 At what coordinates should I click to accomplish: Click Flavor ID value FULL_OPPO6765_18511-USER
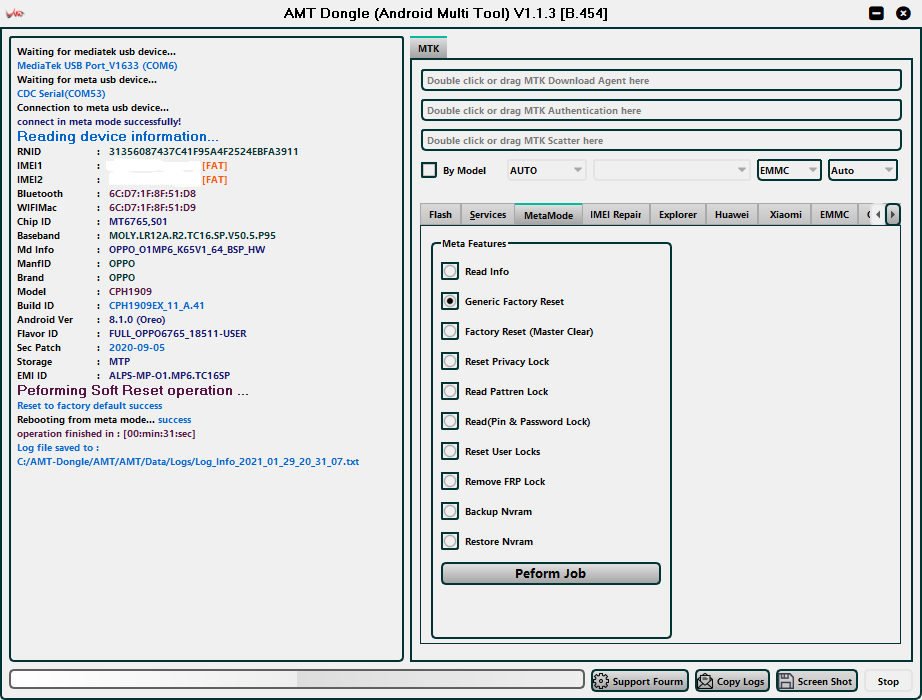click(x=178, y=334)
